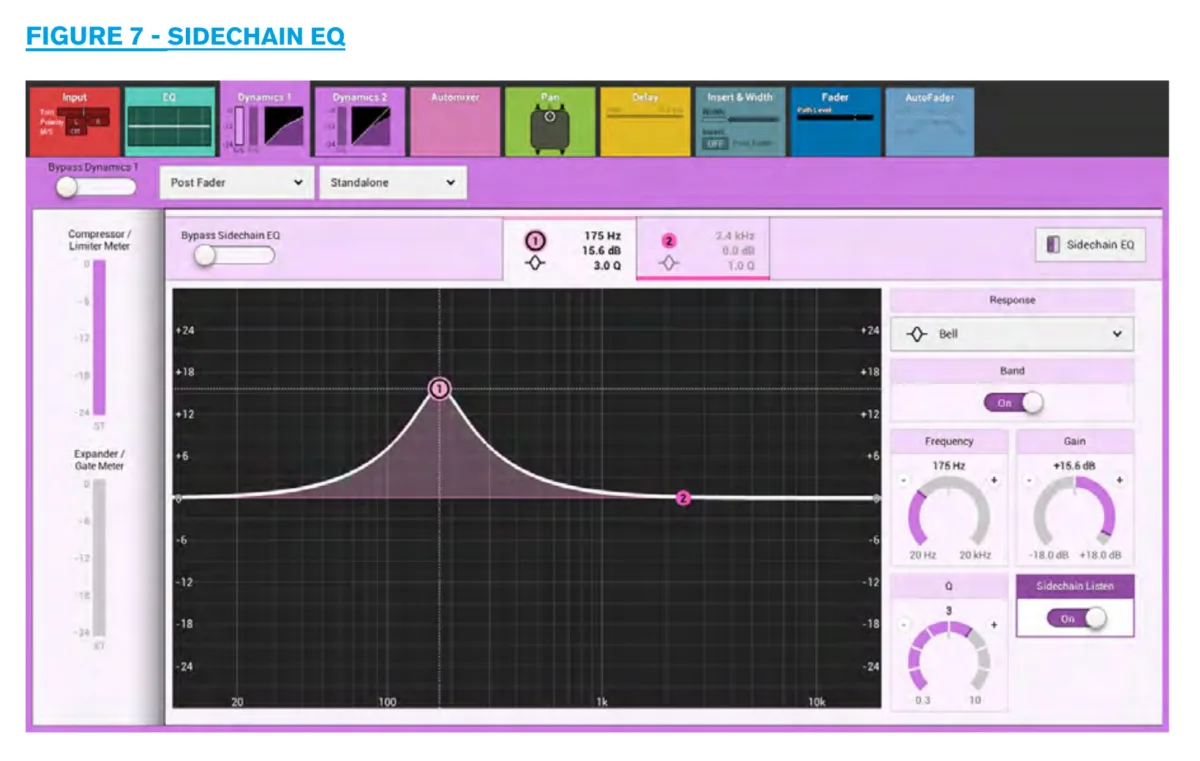Open the Automixer tile
1200x761 pixels.
(455, 121)
